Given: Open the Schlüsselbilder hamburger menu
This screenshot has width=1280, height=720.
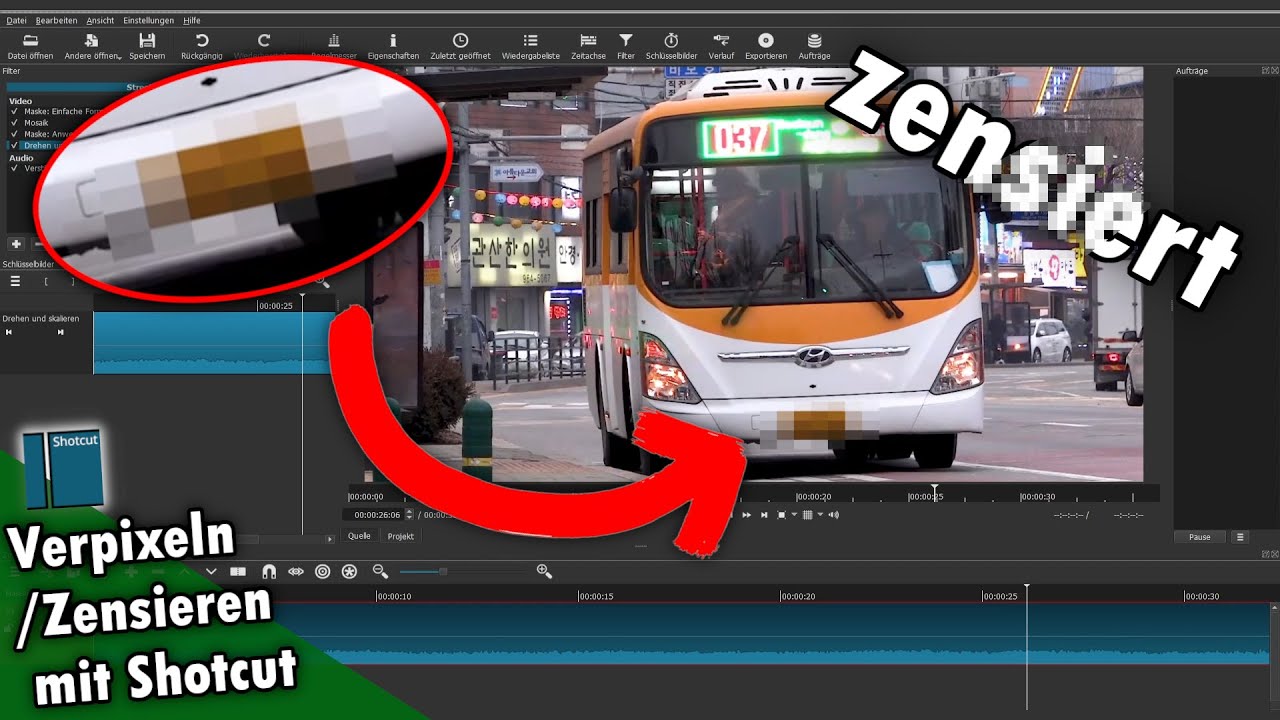Looking at the screenshot, I should pyautogui.click(x=15, y=282).
